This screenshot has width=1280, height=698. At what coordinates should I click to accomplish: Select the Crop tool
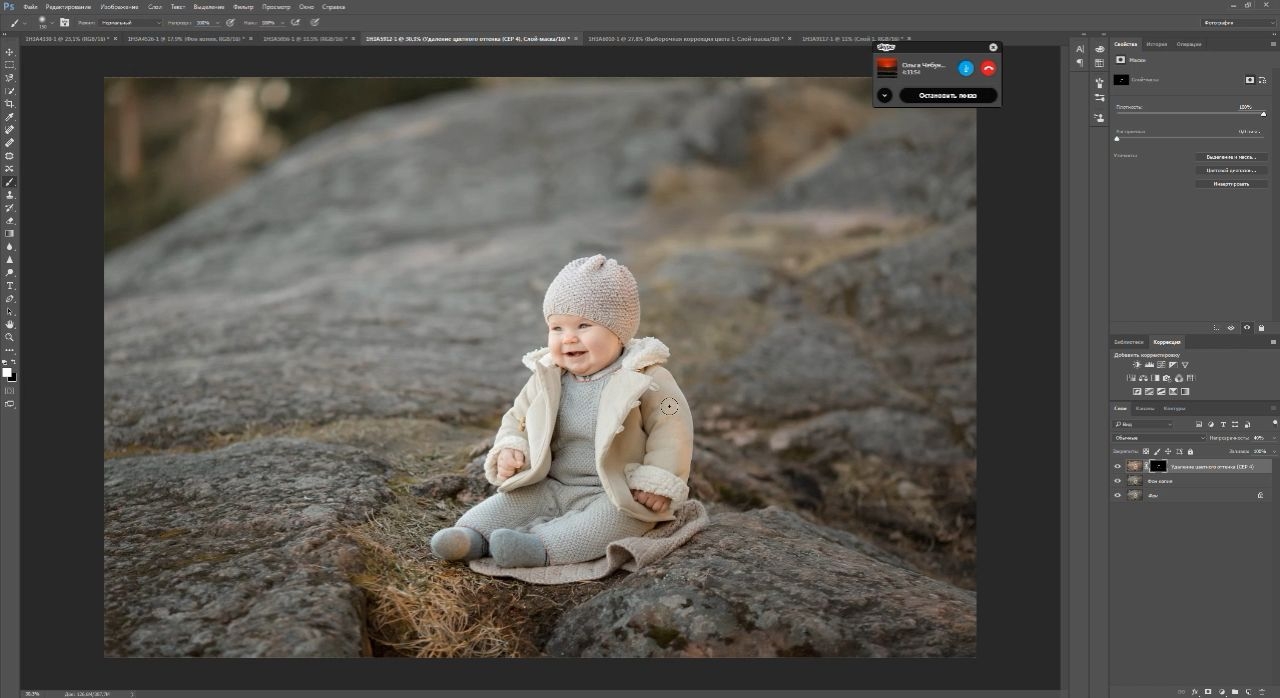(10, 104)
